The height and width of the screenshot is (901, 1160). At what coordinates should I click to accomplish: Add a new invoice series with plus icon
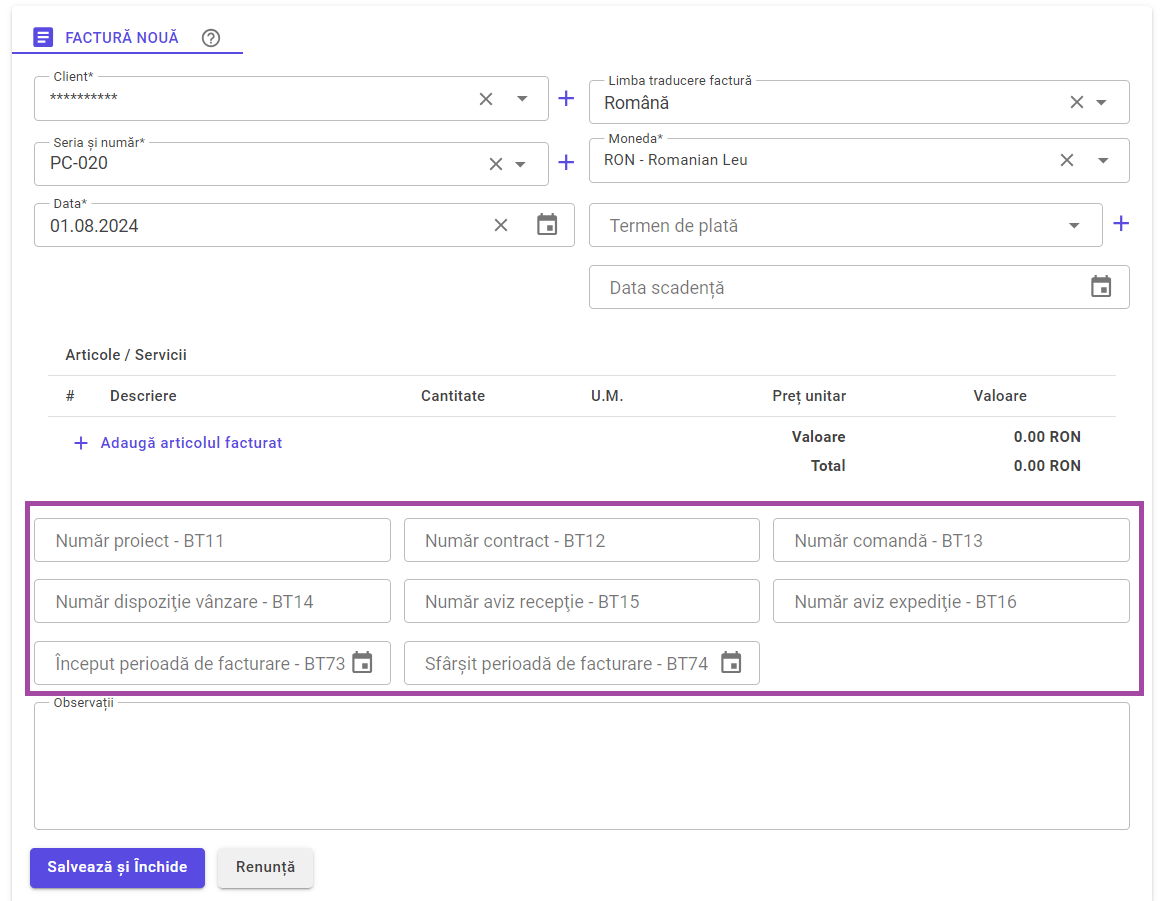coord(566,163)
